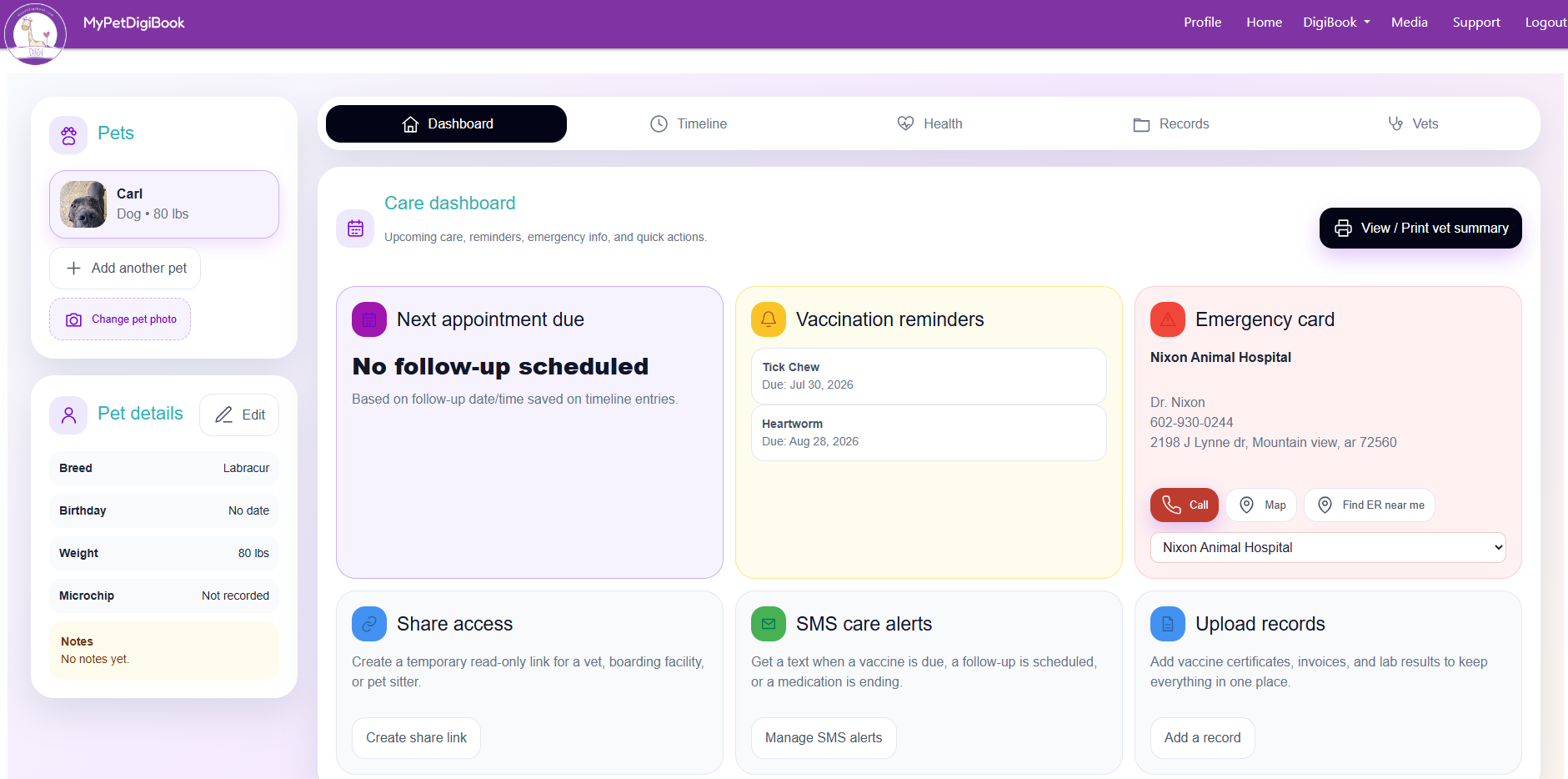Click the camera icon in Change pet photo
This screenshot has height=779, width=1568.
point(74,319)
